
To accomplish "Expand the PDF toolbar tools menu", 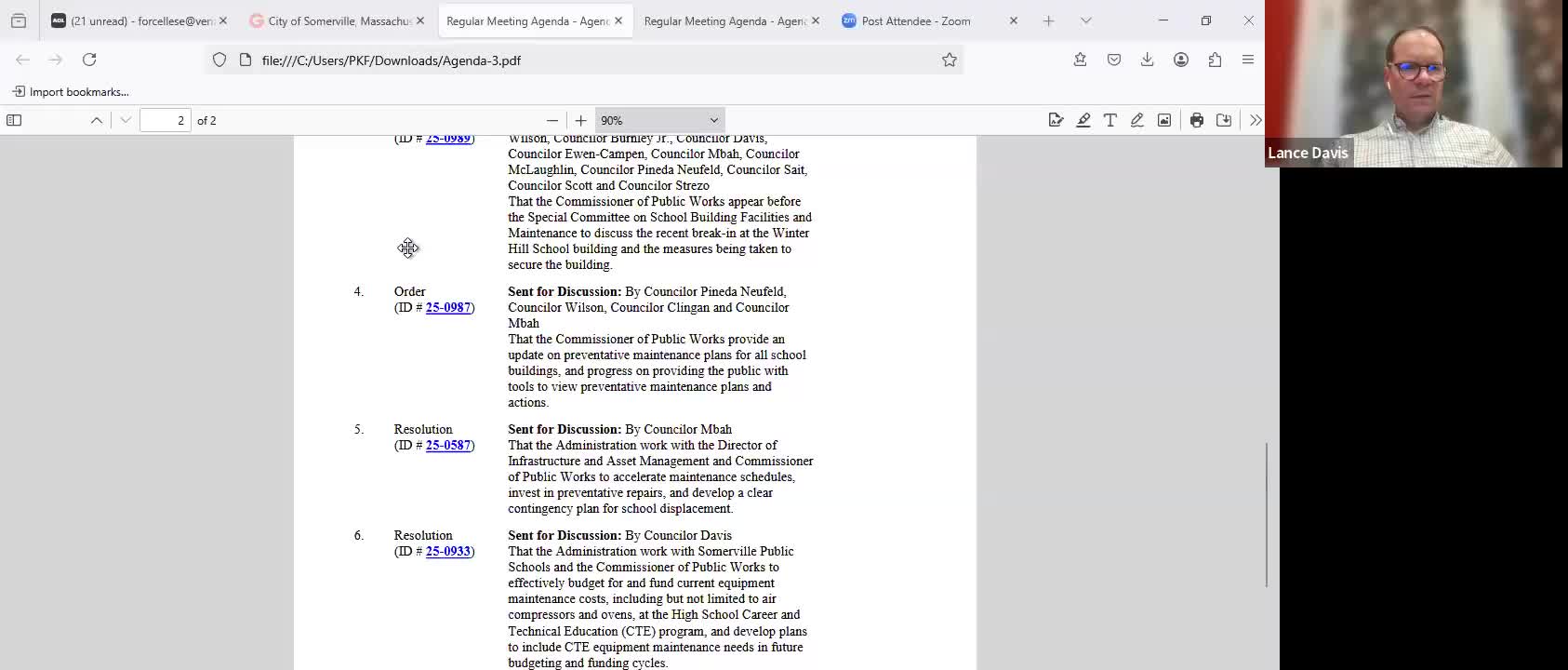I will [x=1256, y=120].
